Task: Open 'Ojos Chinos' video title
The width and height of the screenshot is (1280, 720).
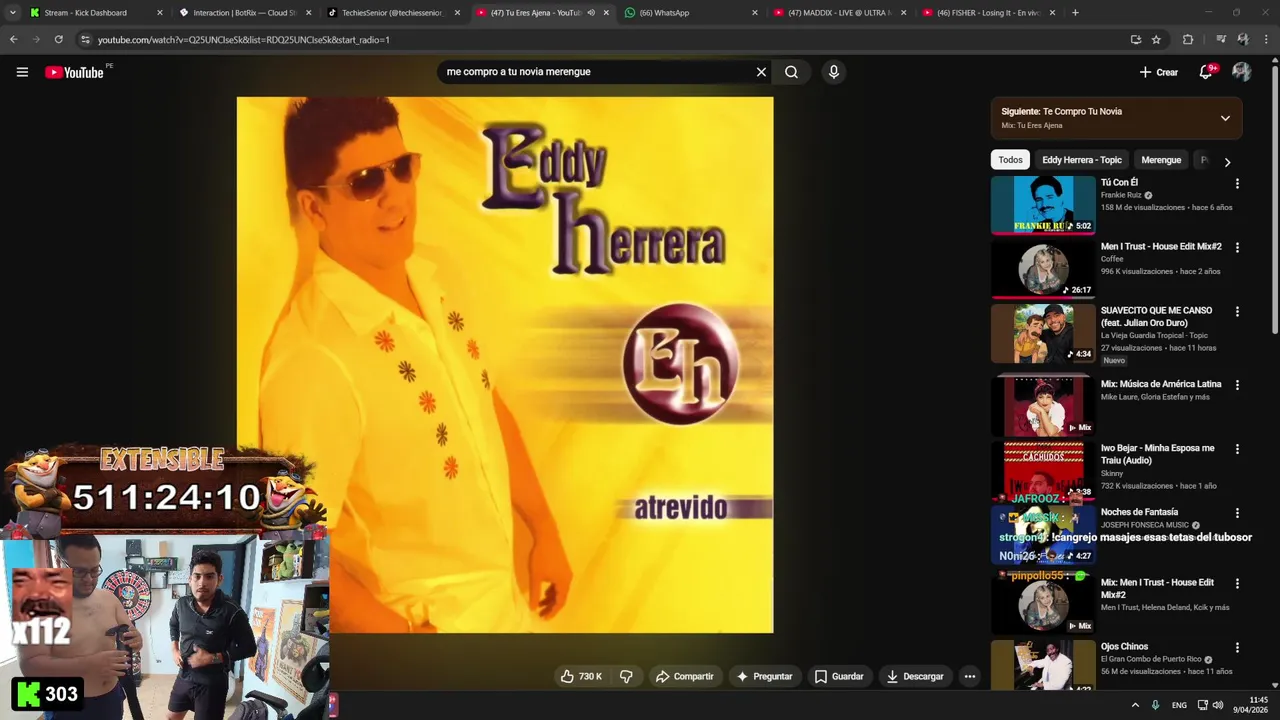Action: click(x=1125, y=647)
